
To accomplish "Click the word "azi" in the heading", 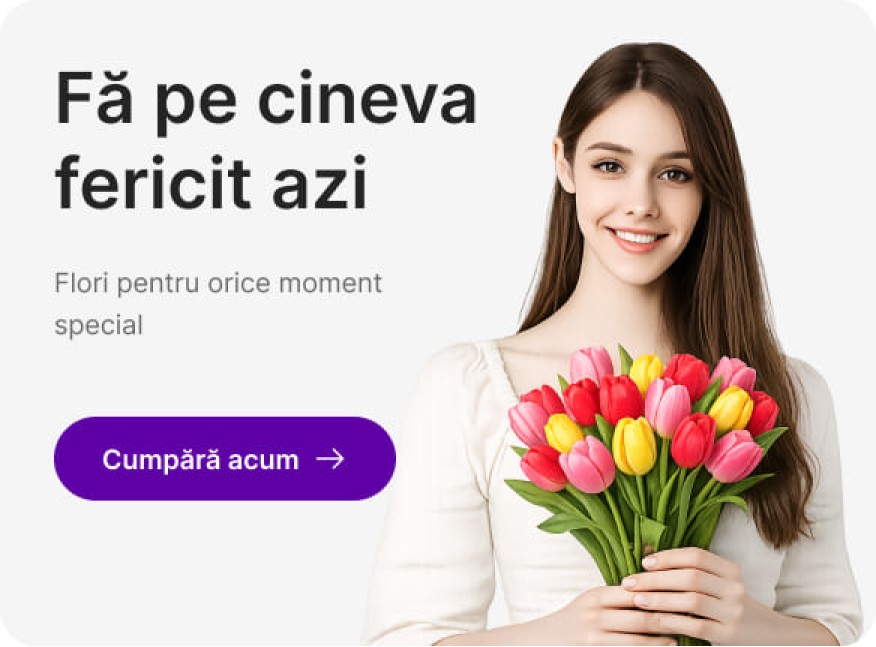I will click(x=320, y=180).
